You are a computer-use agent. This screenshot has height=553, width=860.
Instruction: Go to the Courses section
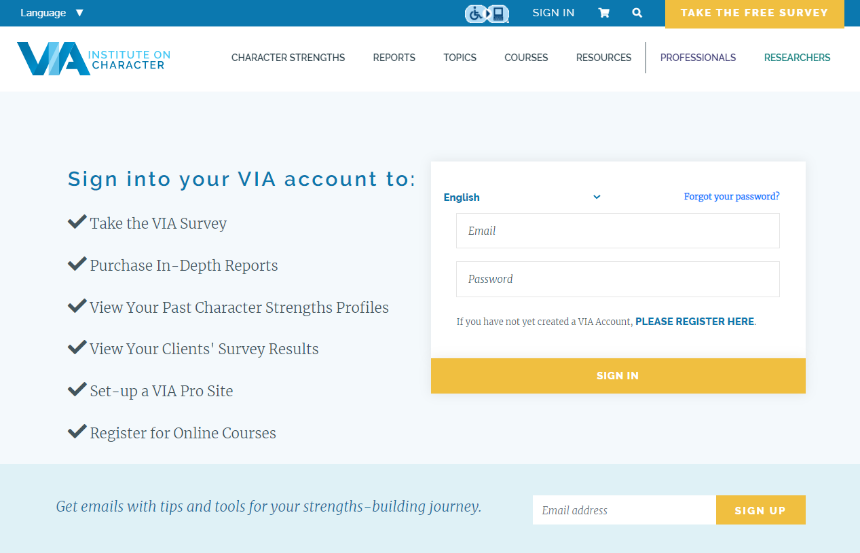[526, 58]
